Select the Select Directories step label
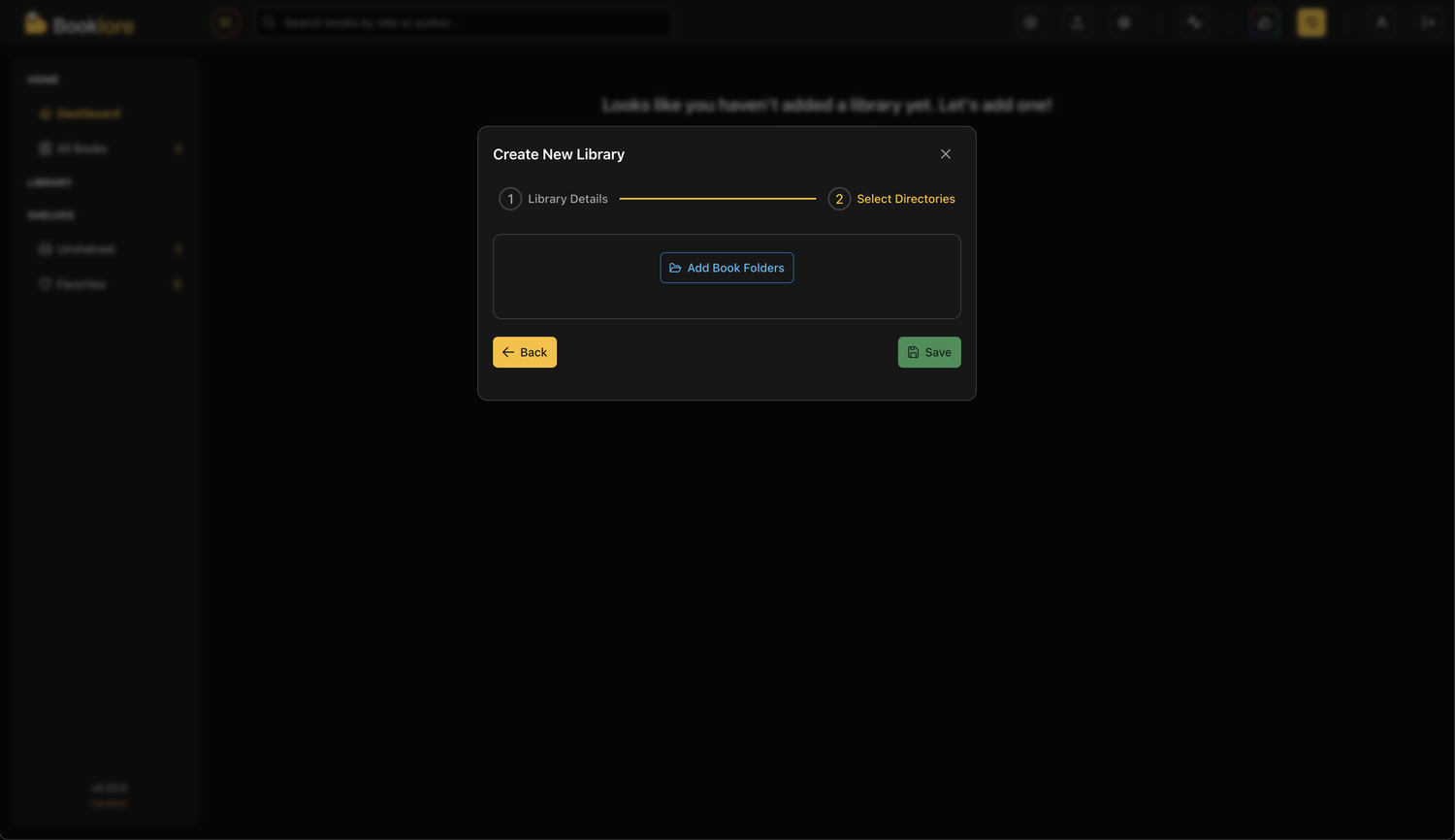 905,198
